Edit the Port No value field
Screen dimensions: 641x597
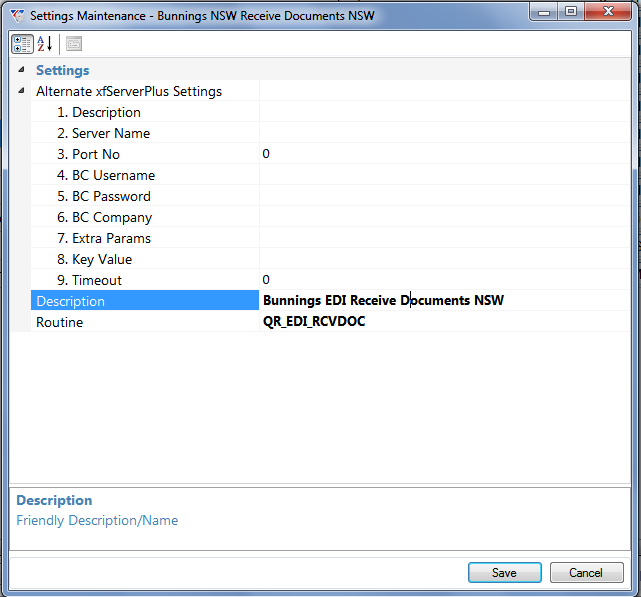pyautogui.click(x=445, y=154)
